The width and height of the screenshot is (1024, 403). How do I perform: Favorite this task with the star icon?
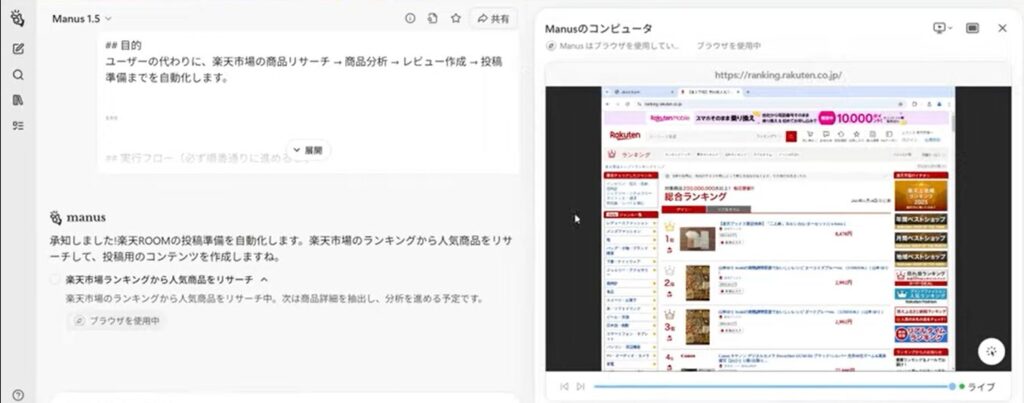pos(456,18)
